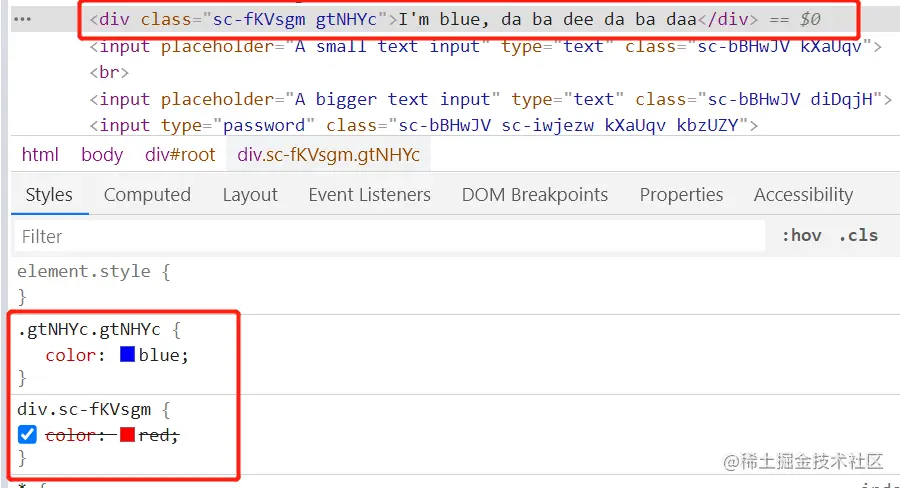Open the Layout tab
The width and height of the screenshot is (900, 488).
[250, 195]
